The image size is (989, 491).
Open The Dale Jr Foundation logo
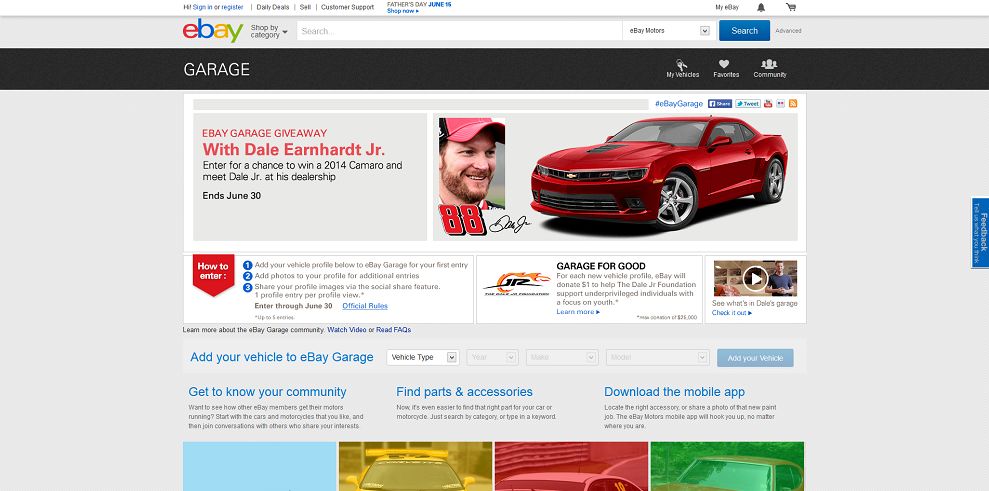point(517,283)
